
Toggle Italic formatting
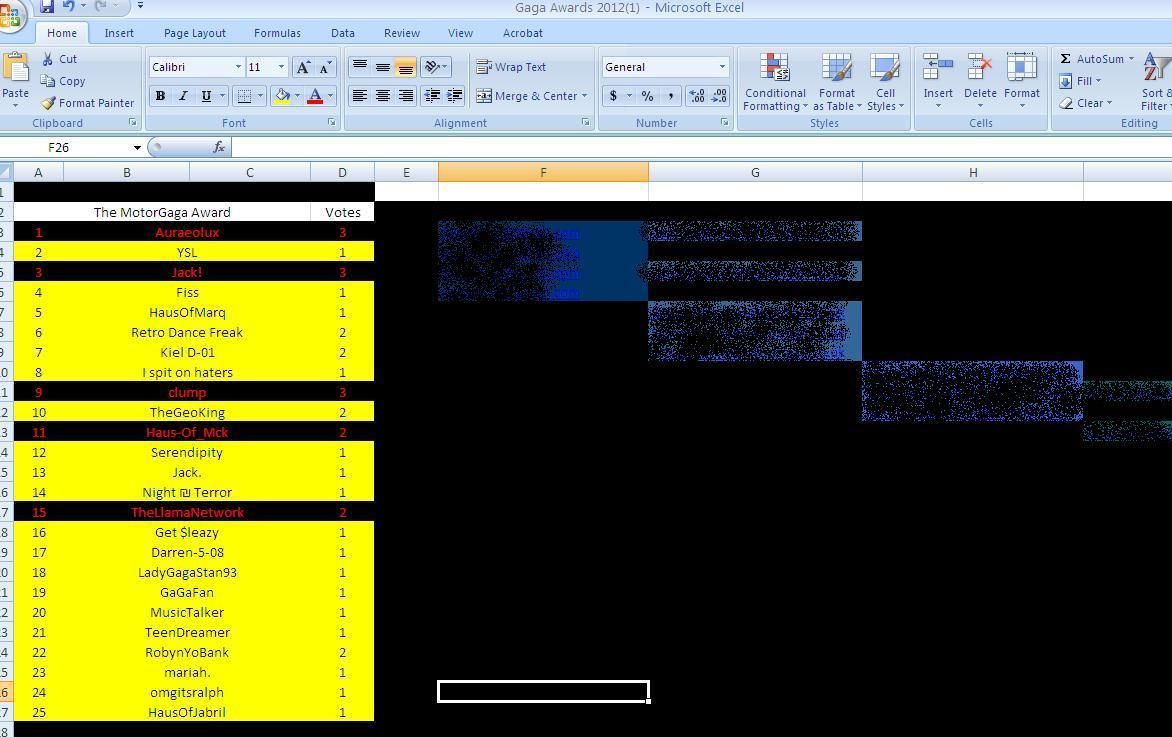[183, 96]
